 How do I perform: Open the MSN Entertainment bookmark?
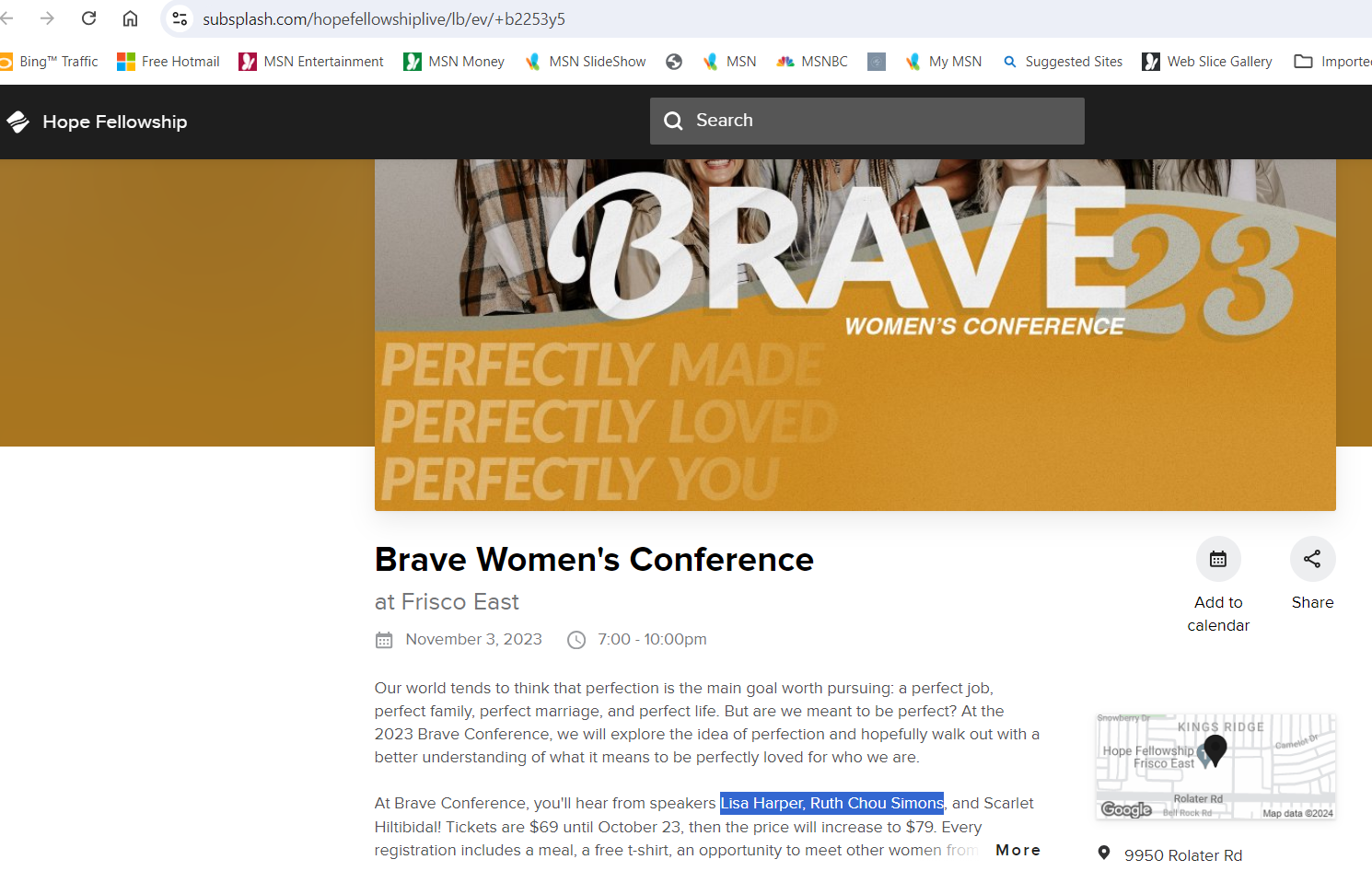pyautogui.click(x=311, y=62)
